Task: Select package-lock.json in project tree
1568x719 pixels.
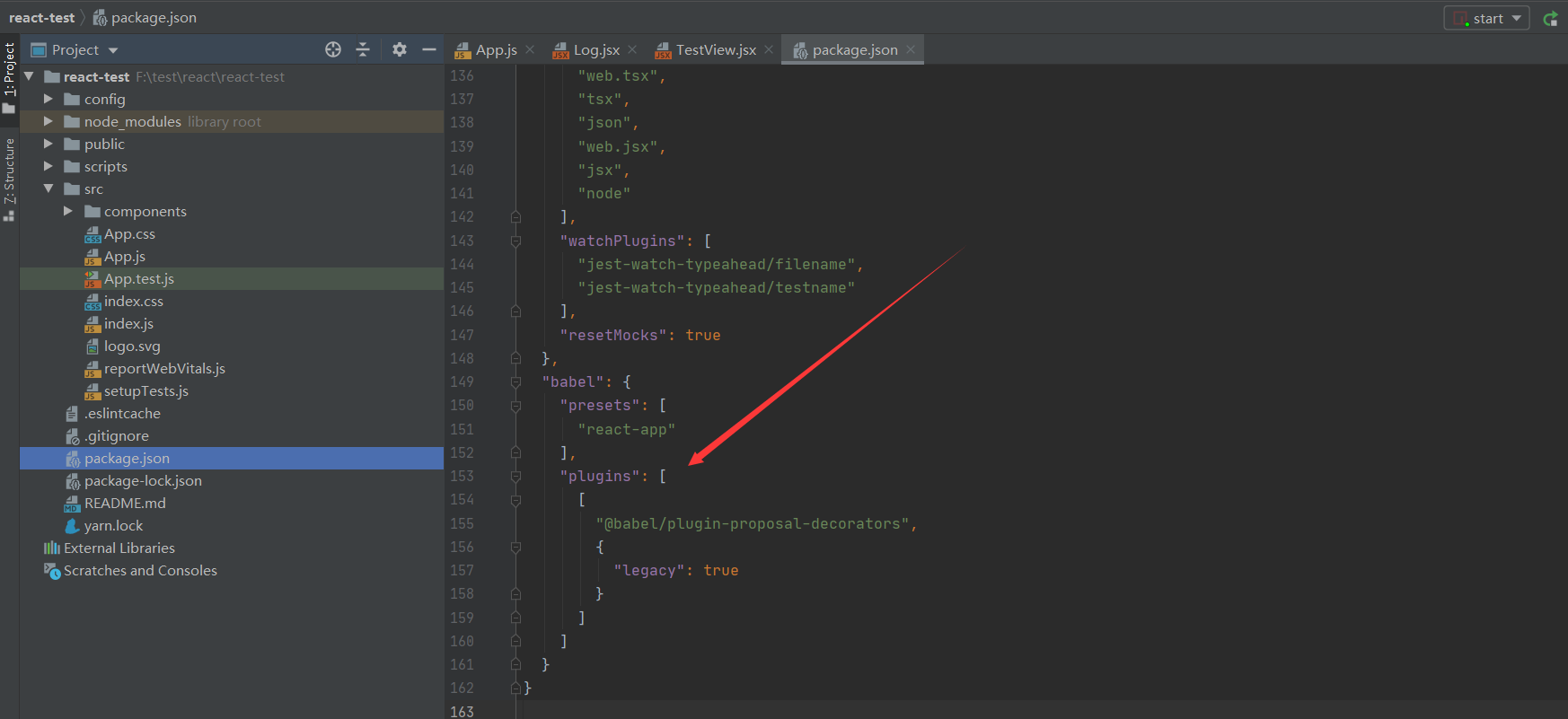Action: point(143,480)
